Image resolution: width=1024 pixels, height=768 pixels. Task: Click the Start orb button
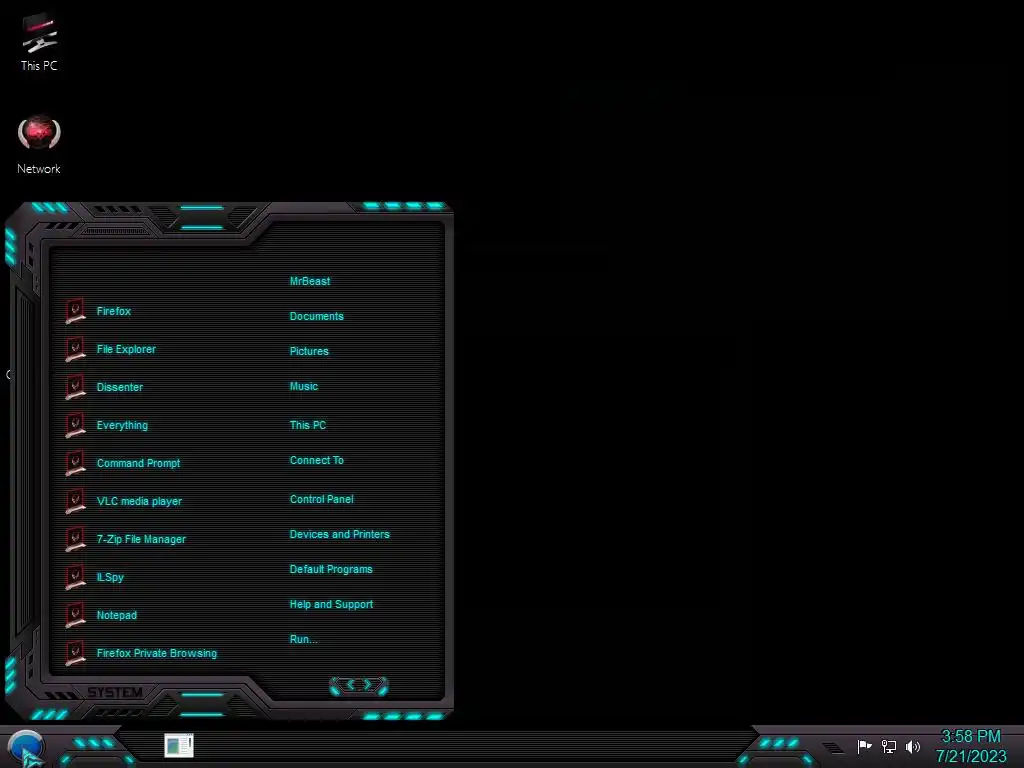point(25,748)
